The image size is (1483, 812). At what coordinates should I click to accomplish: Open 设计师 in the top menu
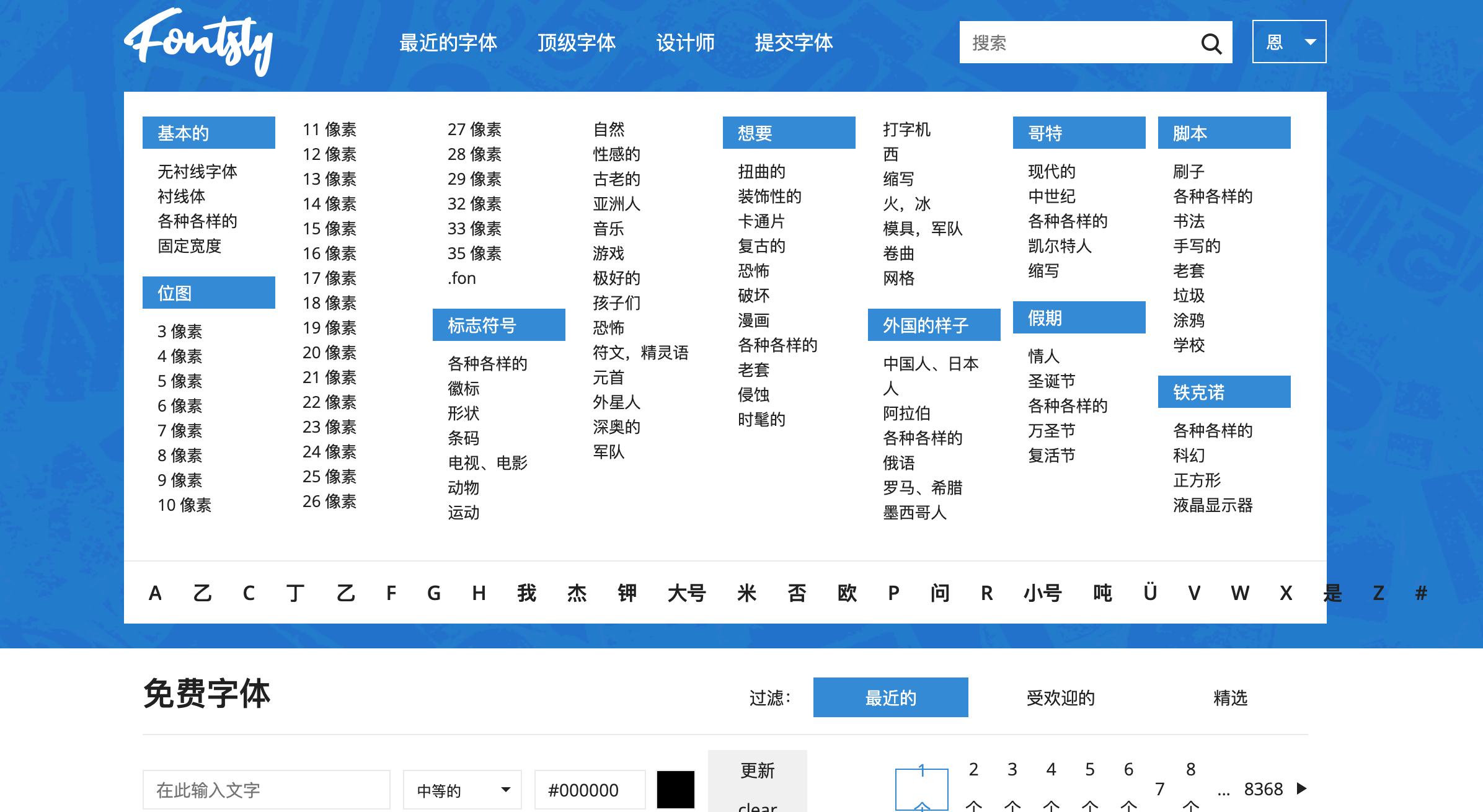click(685, 43)
